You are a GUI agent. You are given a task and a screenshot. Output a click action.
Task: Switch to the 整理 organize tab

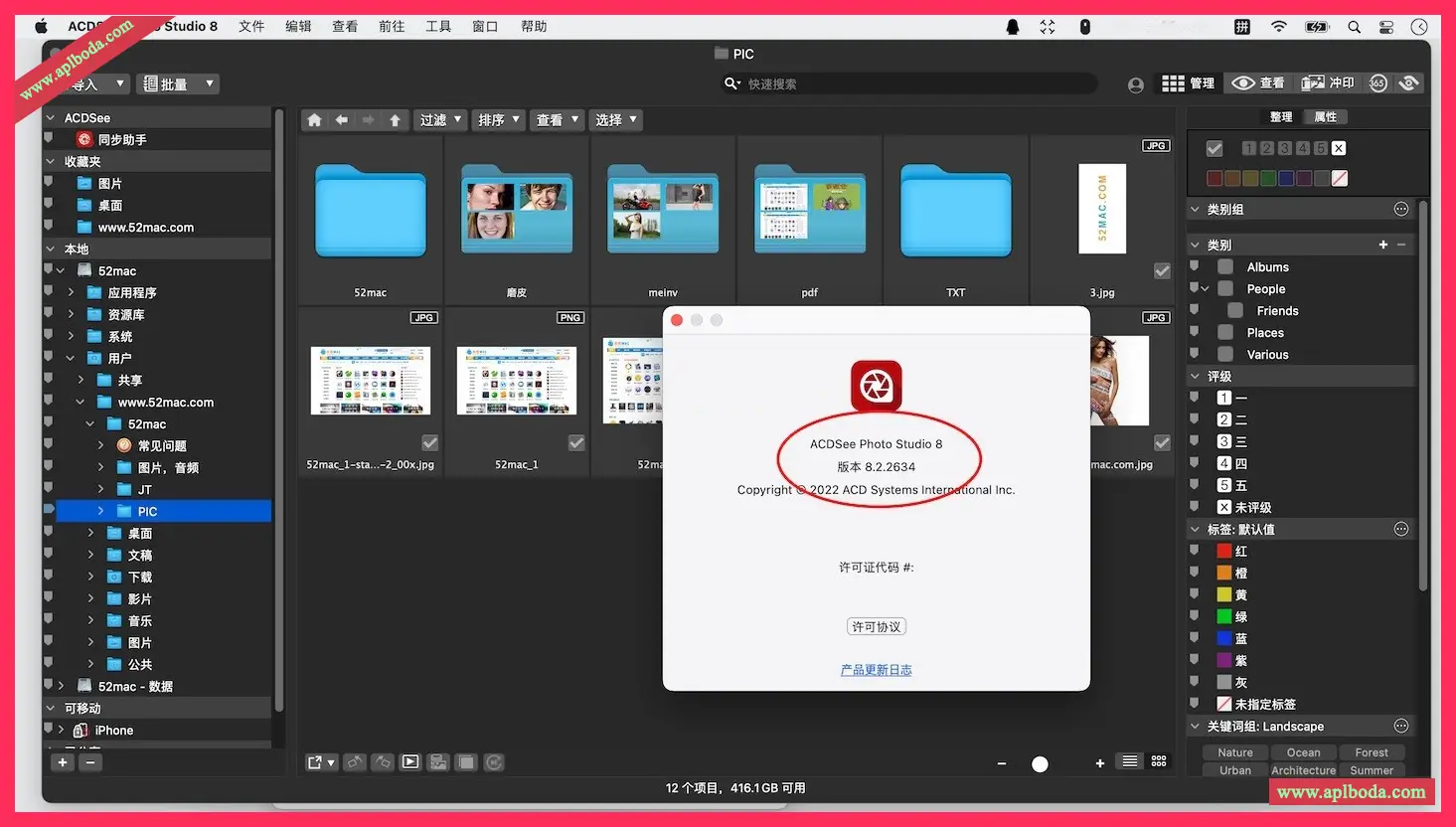pyautogui.click(x=1281, y=116)
